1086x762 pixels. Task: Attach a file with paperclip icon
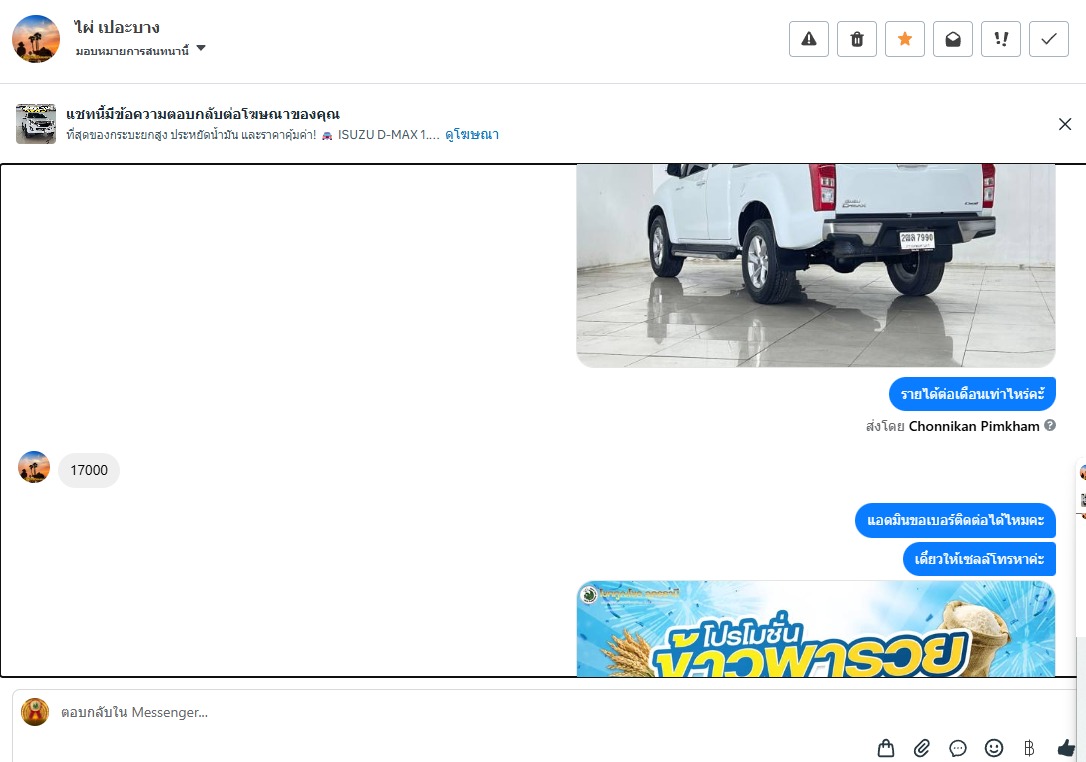coord(921,748)
